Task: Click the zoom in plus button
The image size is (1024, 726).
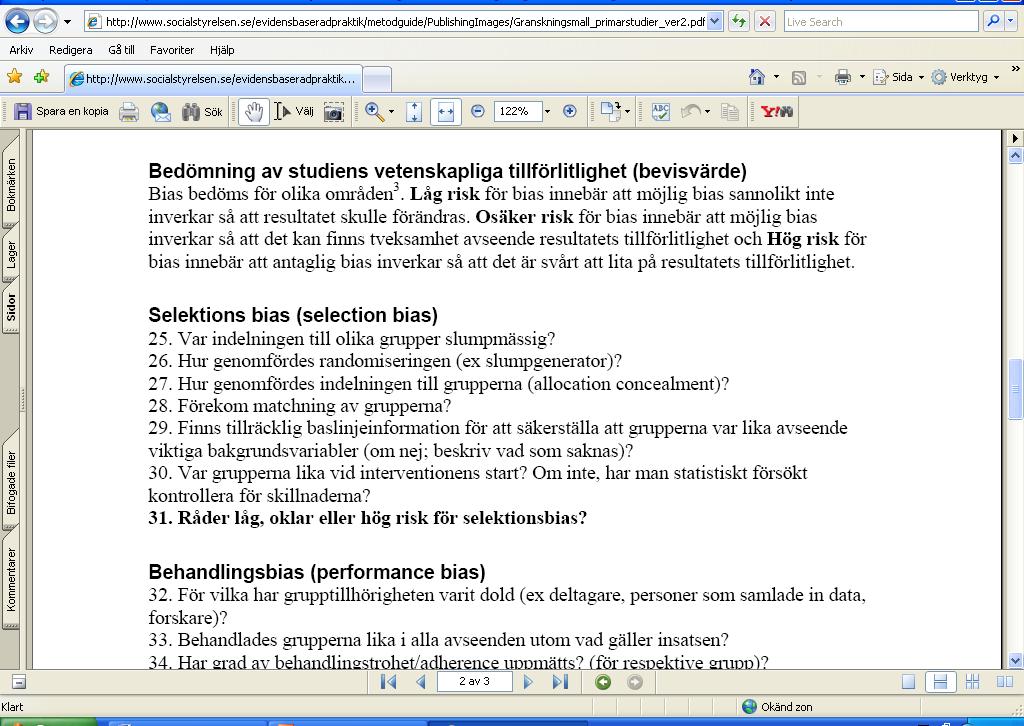Action: pyautogui.click(x=569, y=112)
